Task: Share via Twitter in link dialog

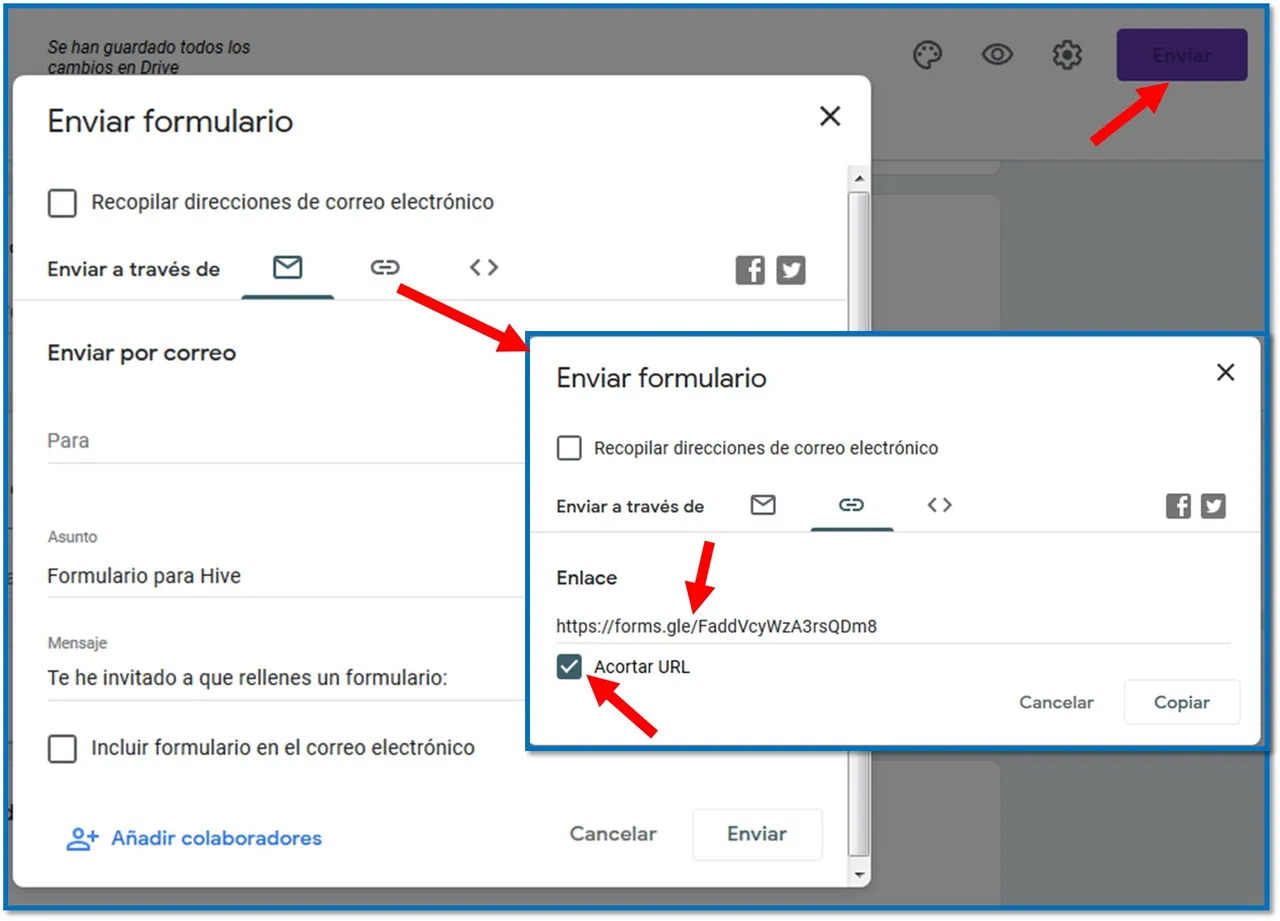Action: coord(1213,506)
